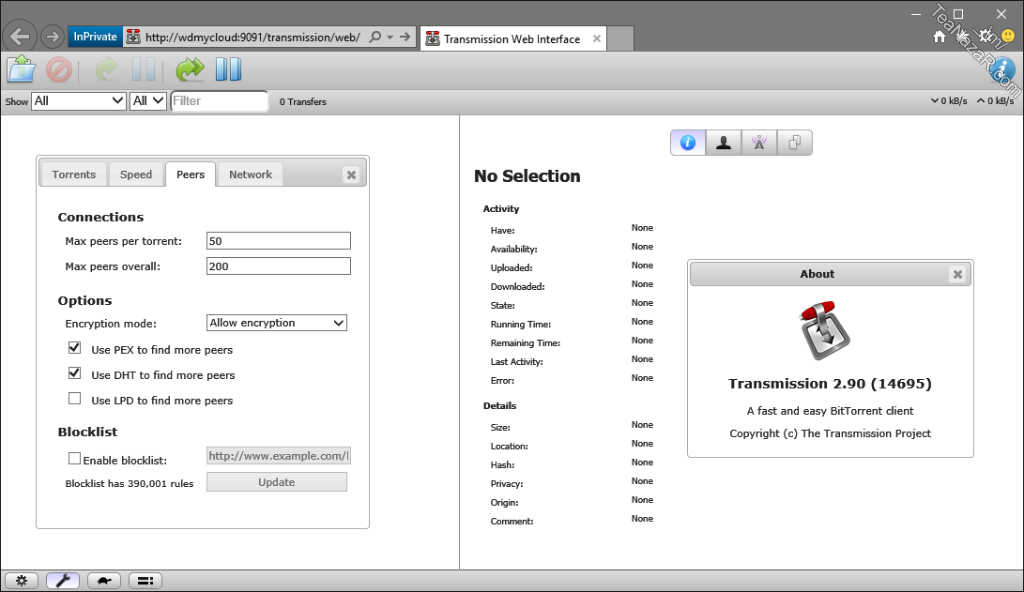Click the Start selected torrent icon

point(106,69)
